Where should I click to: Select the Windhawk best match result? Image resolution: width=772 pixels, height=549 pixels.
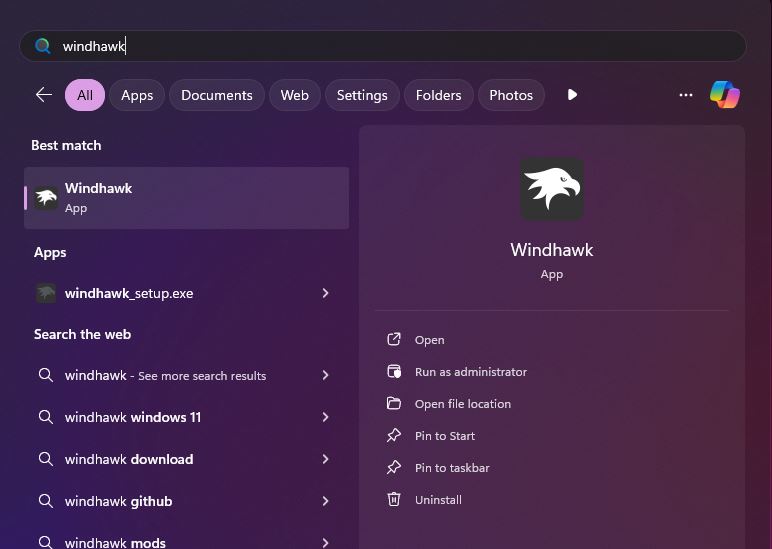click(x=186, y=197)
